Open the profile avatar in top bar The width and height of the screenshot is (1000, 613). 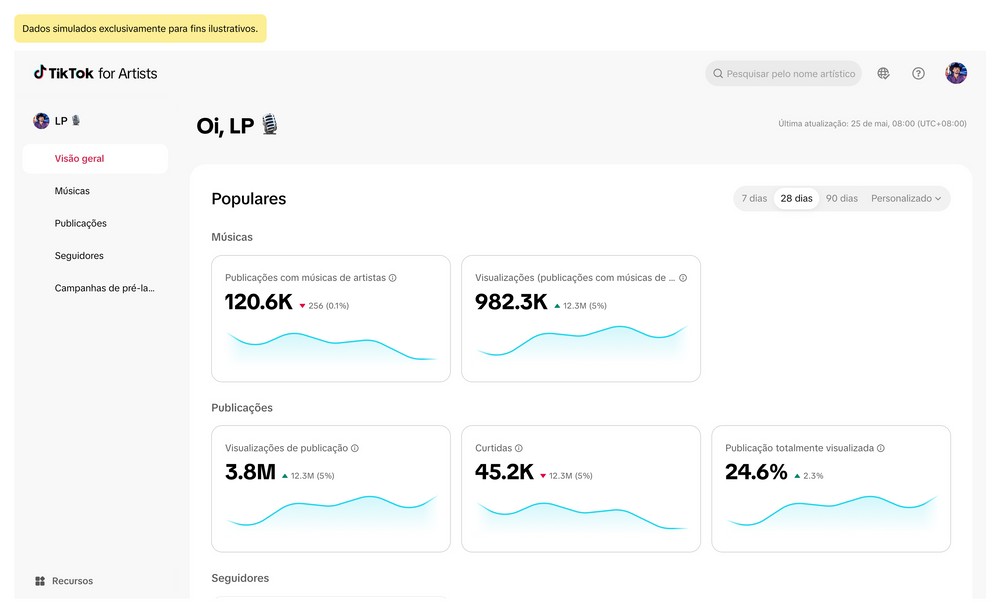956,73
